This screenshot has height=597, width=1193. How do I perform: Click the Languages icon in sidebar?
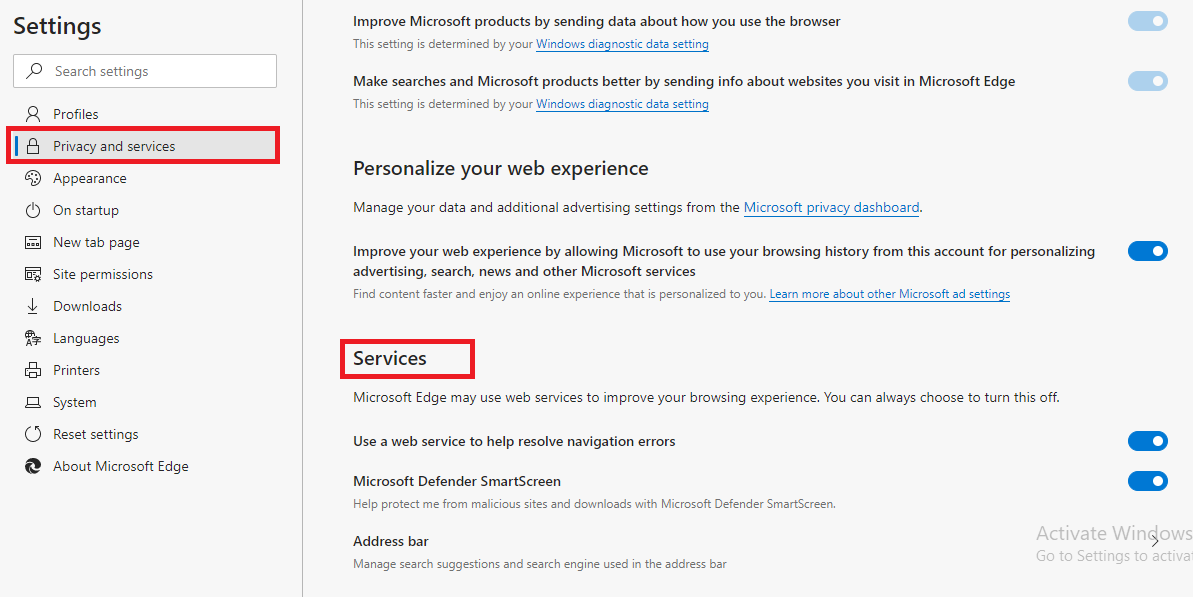33,338
